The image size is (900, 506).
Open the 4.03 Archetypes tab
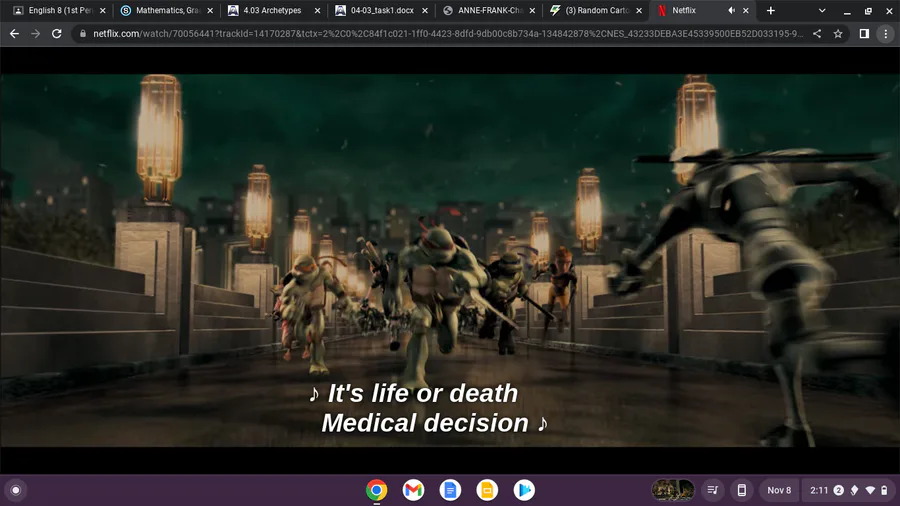272,10
